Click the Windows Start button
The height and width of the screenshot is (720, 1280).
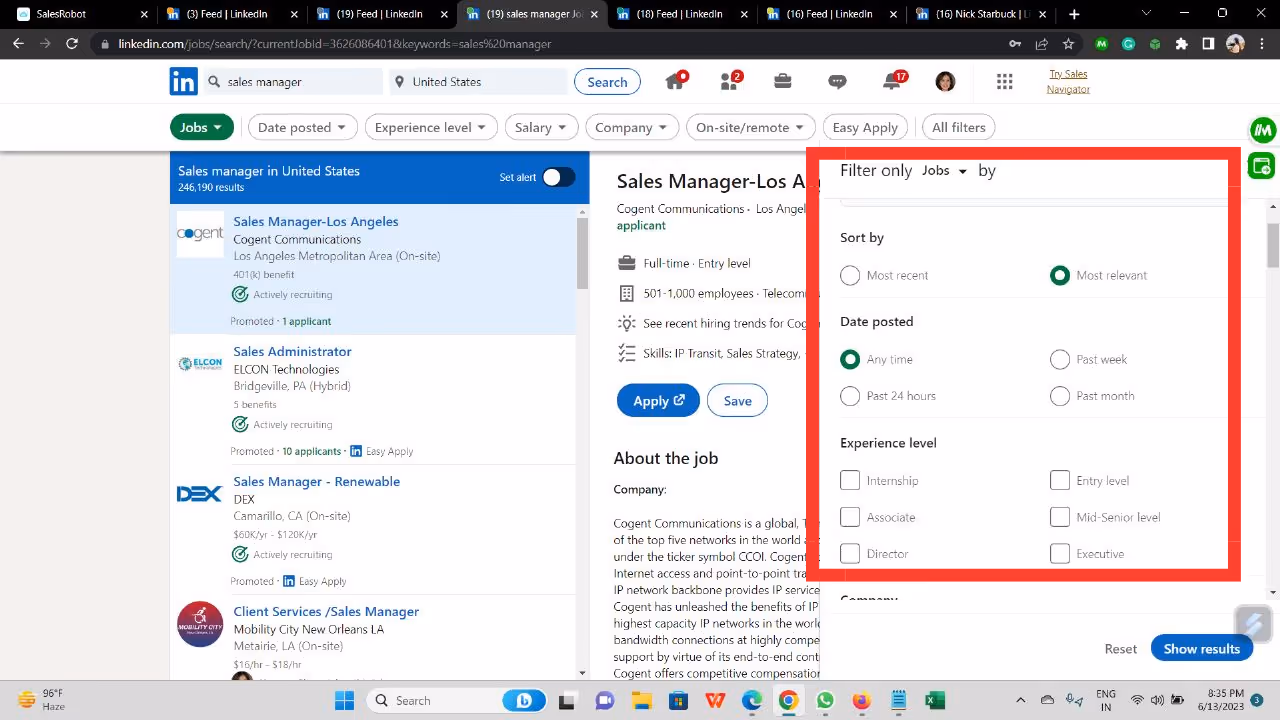[344, 700]
